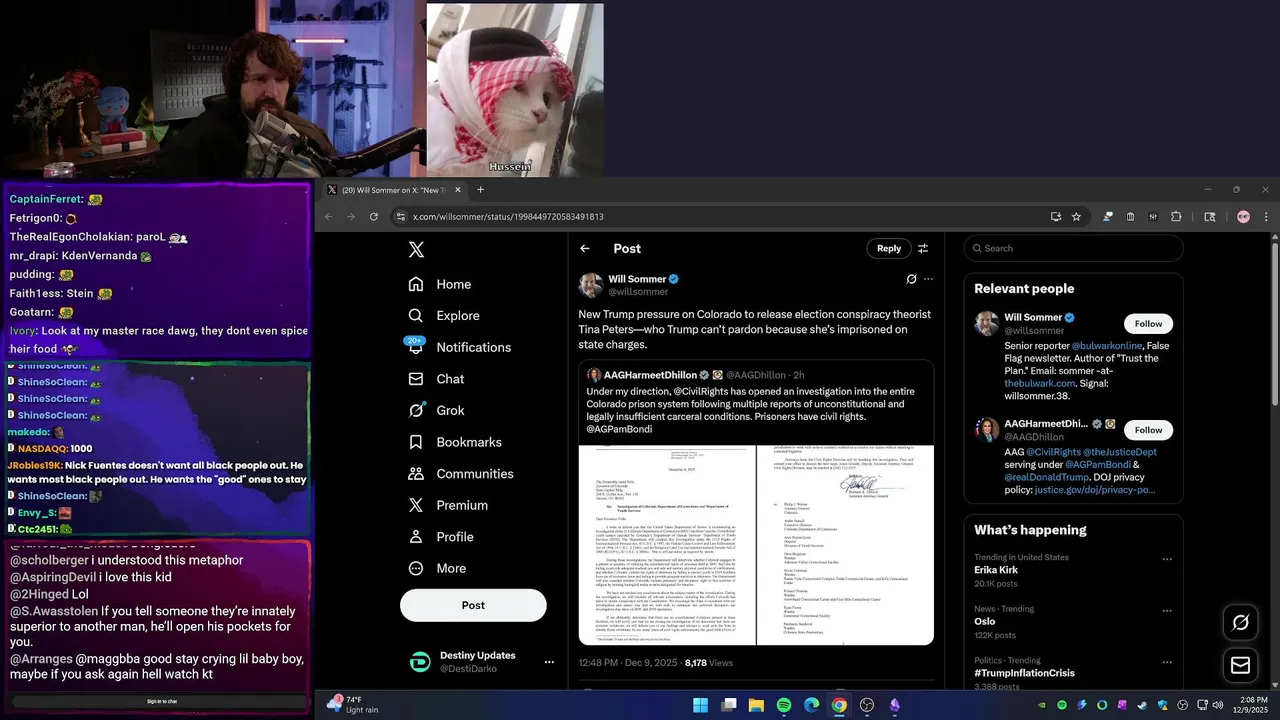Screen dimensions: 1280x720
Task: Open Chrome's three-dot menu
Action: click(x=1266, y=216)
